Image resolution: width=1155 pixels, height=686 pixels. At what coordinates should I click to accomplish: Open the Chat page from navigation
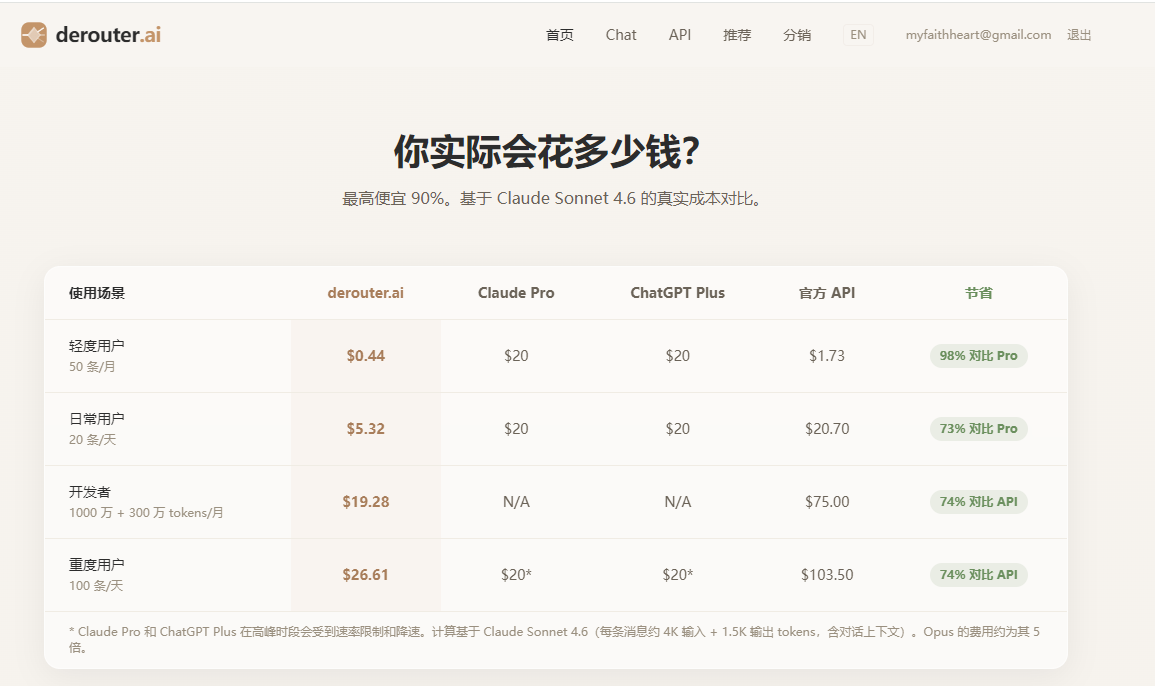620,34
